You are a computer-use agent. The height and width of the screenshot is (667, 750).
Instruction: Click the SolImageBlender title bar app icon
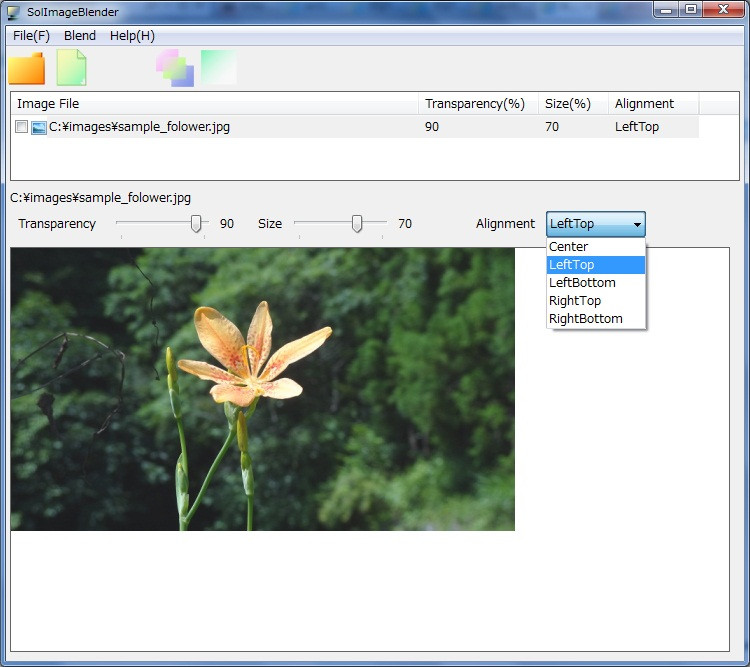(x=14, y=12)
